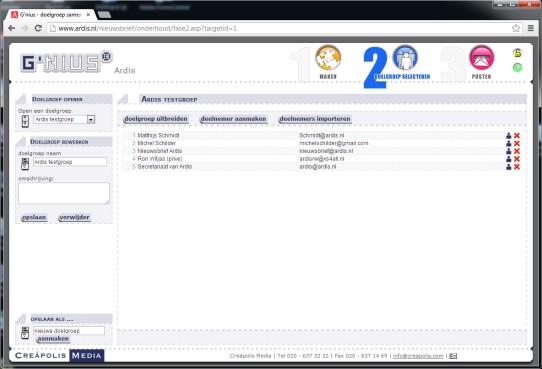Expand the Ardis testgroep doelgroep dropdown
This screenshot has height=369, width=542.
pyautogui.click(x=91, y=120)
